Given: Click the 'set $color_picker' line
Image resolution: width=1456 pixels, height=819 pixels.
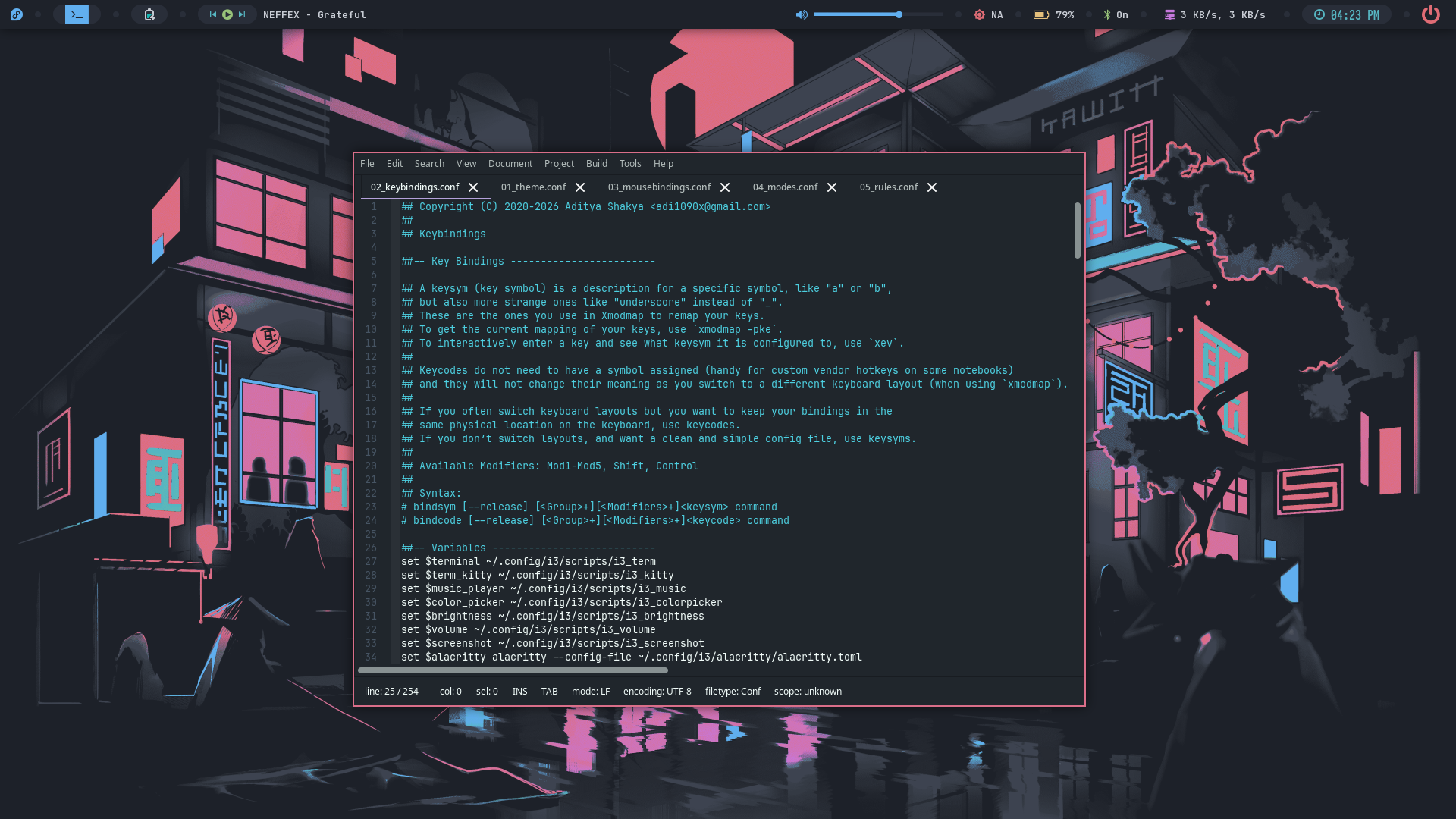Looking at the screenshot, I should pos(562,602).
